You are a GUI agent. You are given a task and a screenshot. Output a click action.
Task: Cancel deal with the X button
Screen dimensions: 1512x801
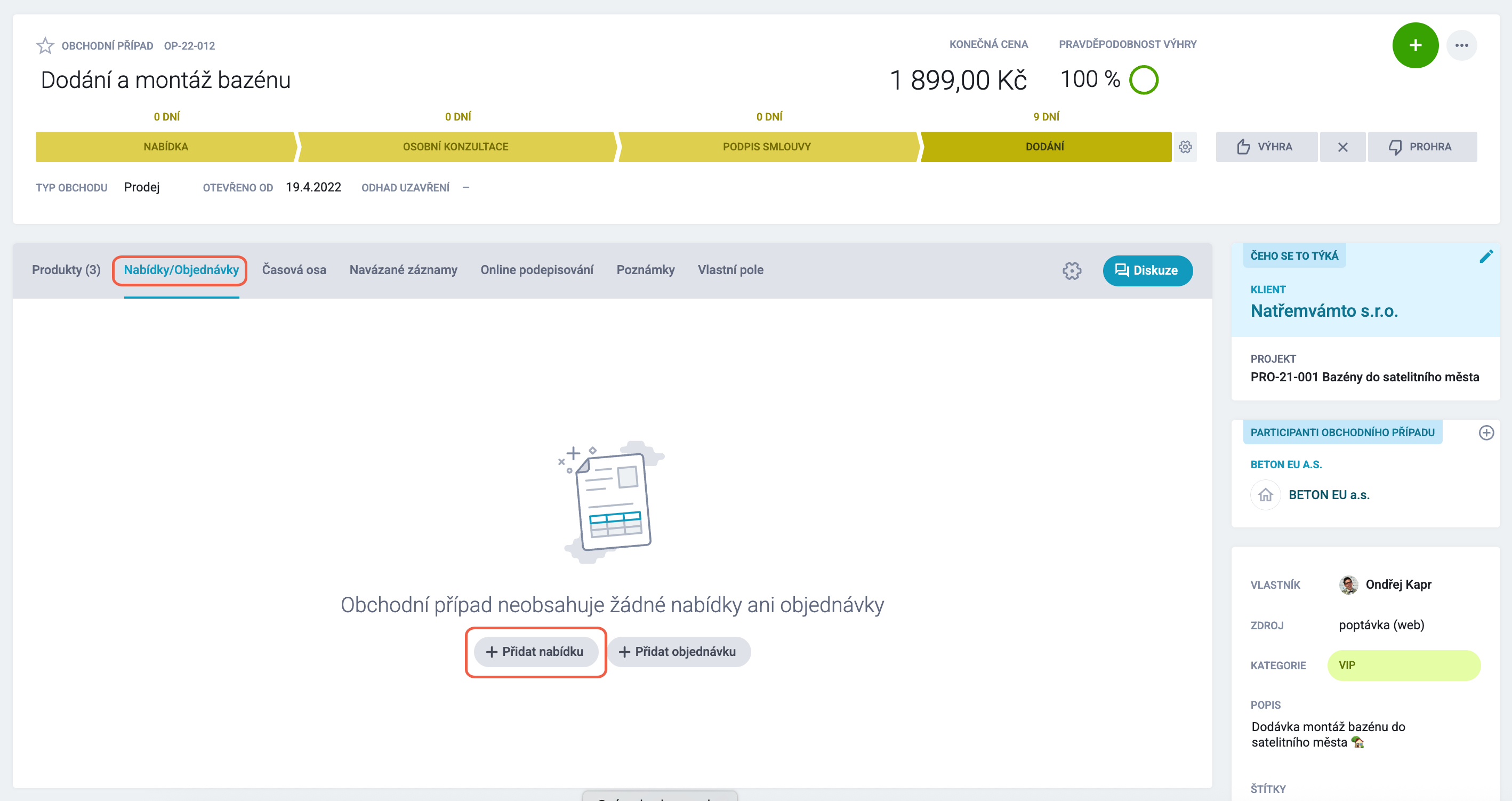click(1342, 147)
